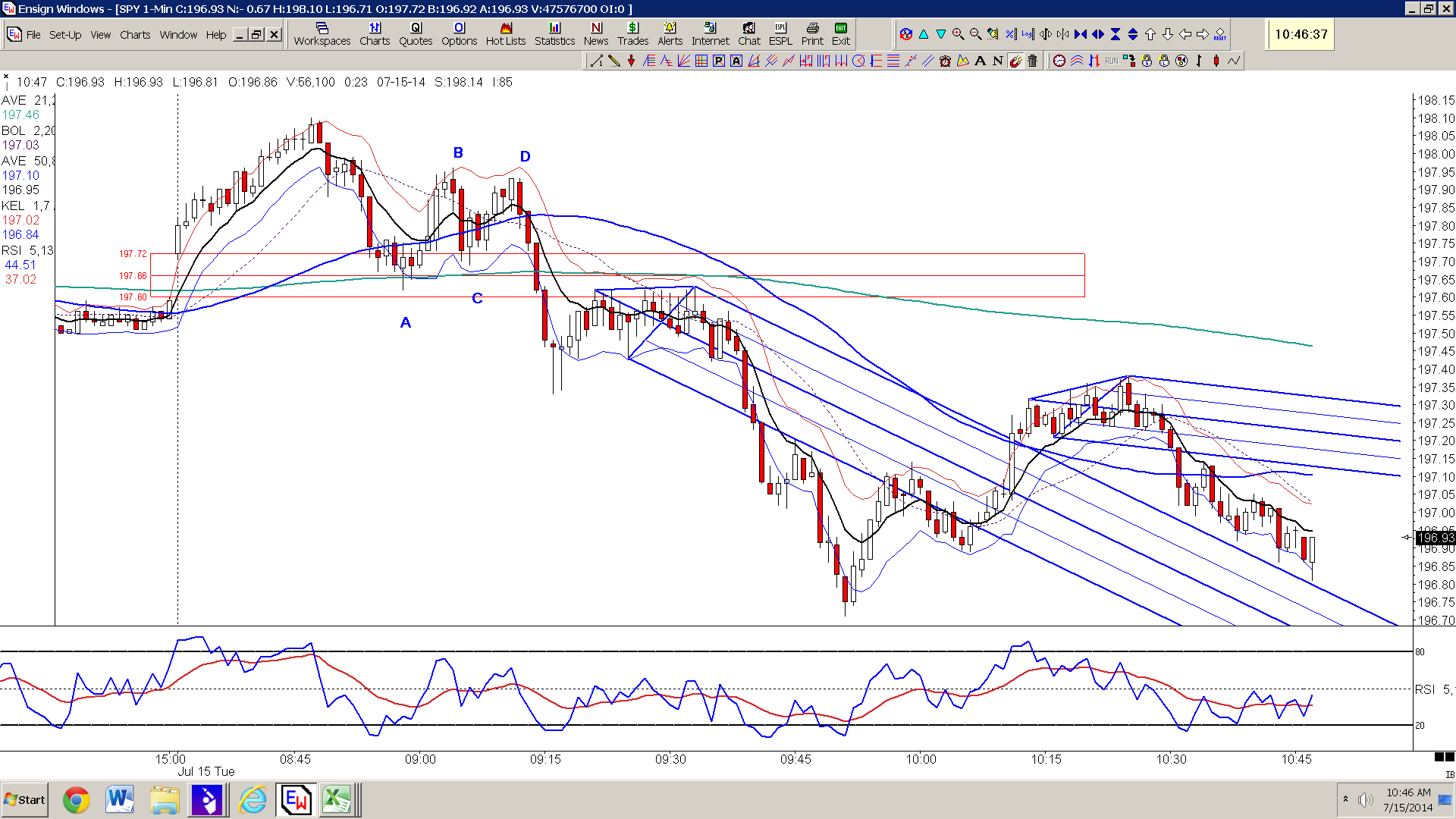Open the Quotes panel icon

tap(416, 34)
